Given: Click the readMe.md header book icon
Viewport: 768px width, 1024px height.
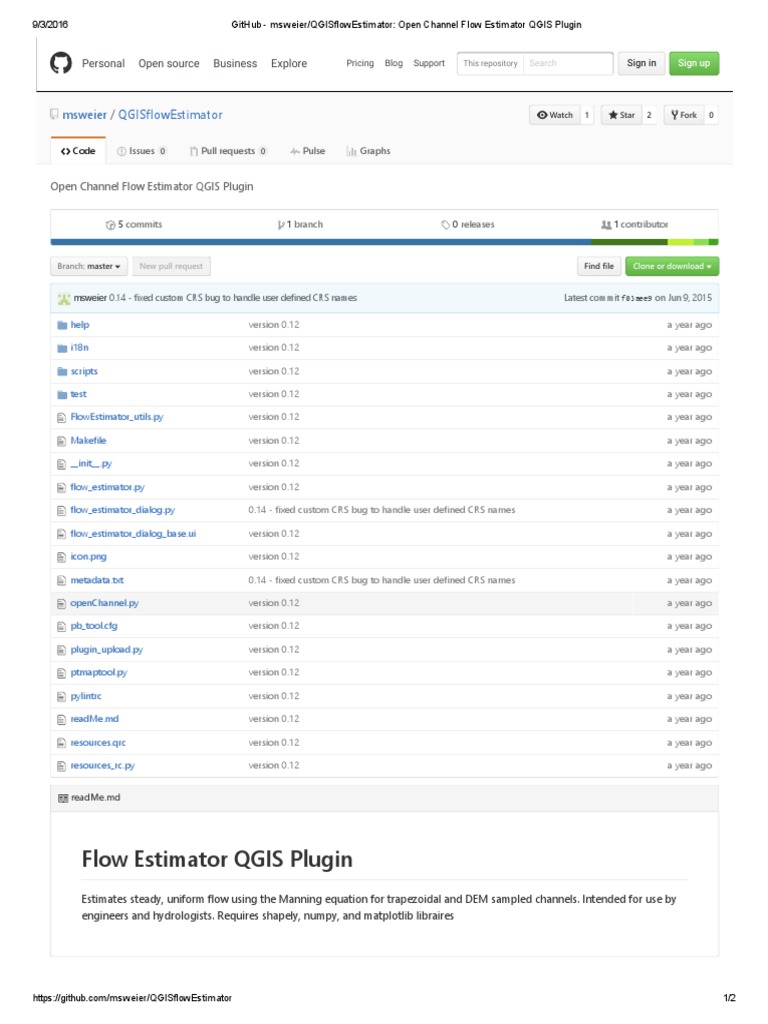Looking at the screenshot, I should pyautogui.click(x=63, y=798).
